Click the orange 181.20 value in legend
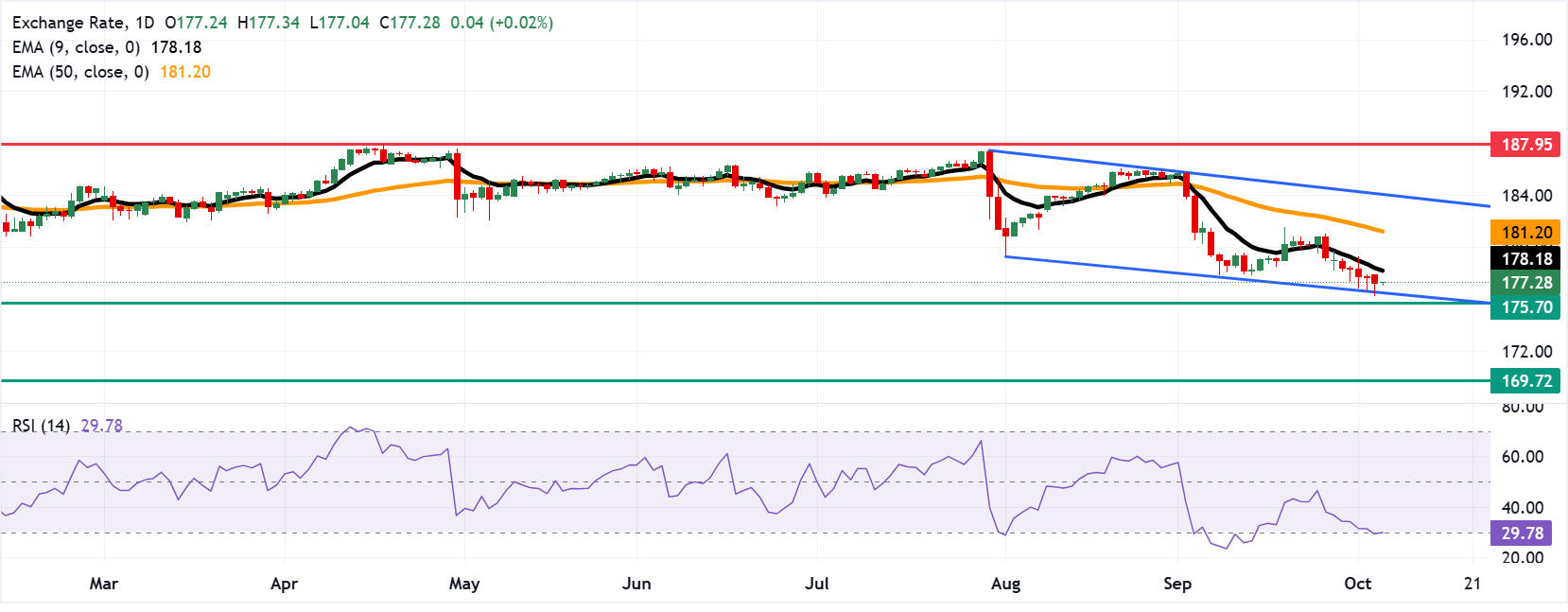The image size is (1568, 612). click(185, 72)
